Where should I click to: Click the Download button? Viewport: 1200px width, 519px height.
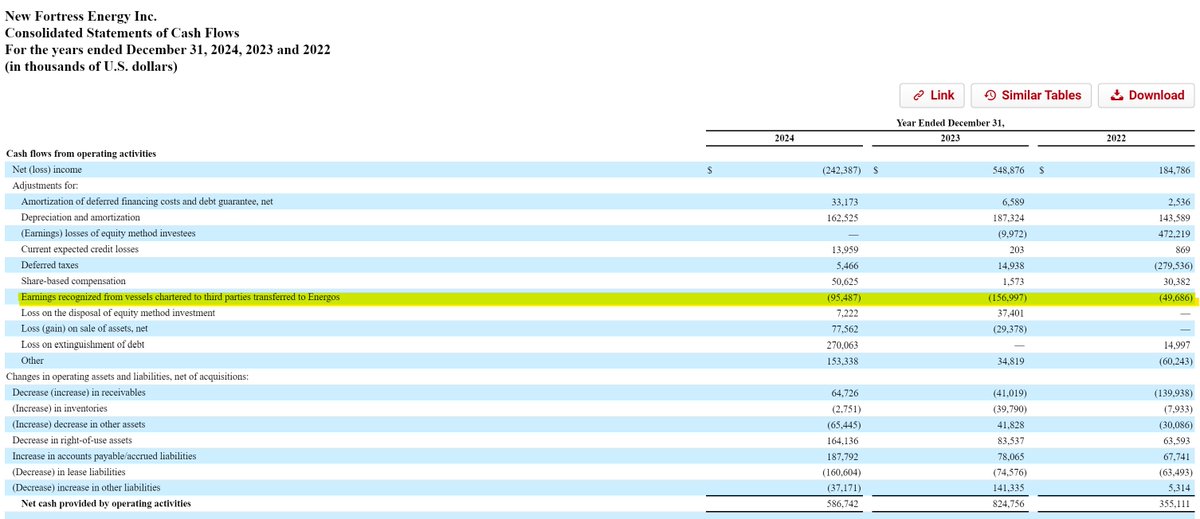click(x=1147, y=95)
